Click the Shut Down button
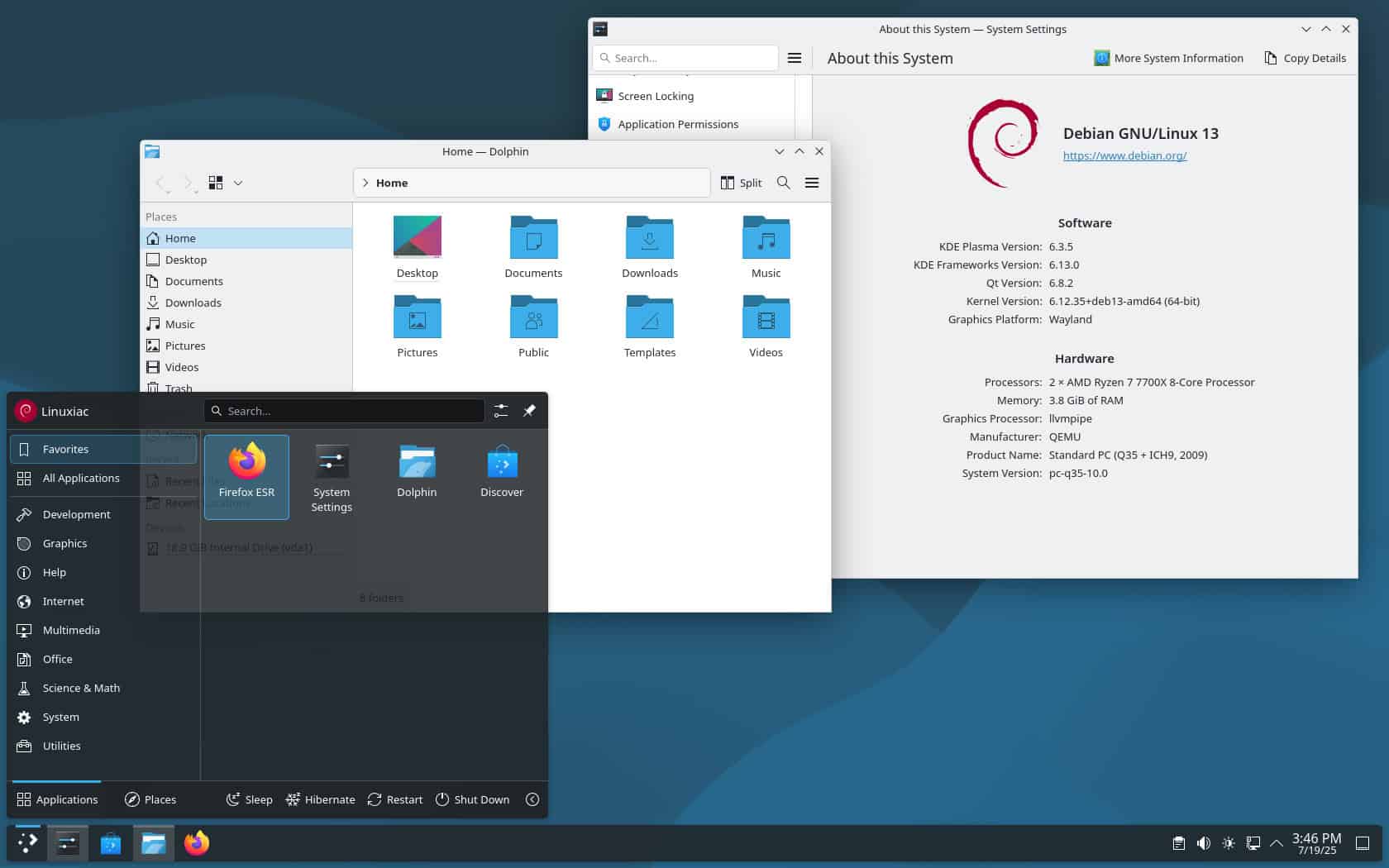Viewport: 1389px width, 868px height. coord(473,799)
